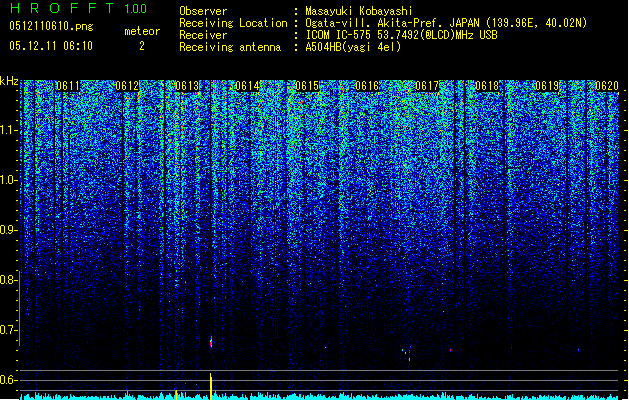Click the Receiver label
The width and height of the screenshot is (629, 400).
point(203,35)
